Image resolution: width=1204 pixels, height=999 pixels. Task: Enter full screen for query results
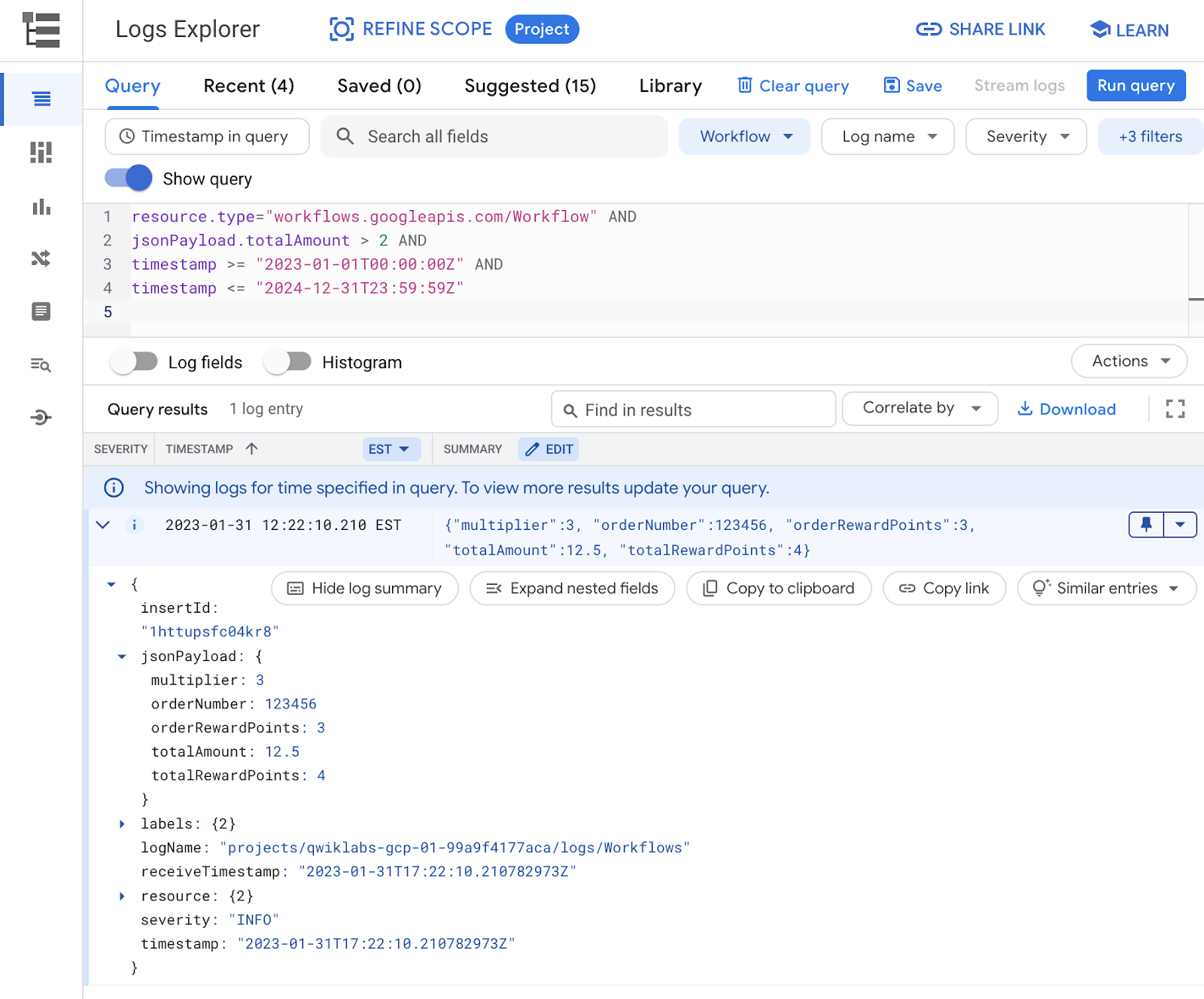click(1175, 409)
